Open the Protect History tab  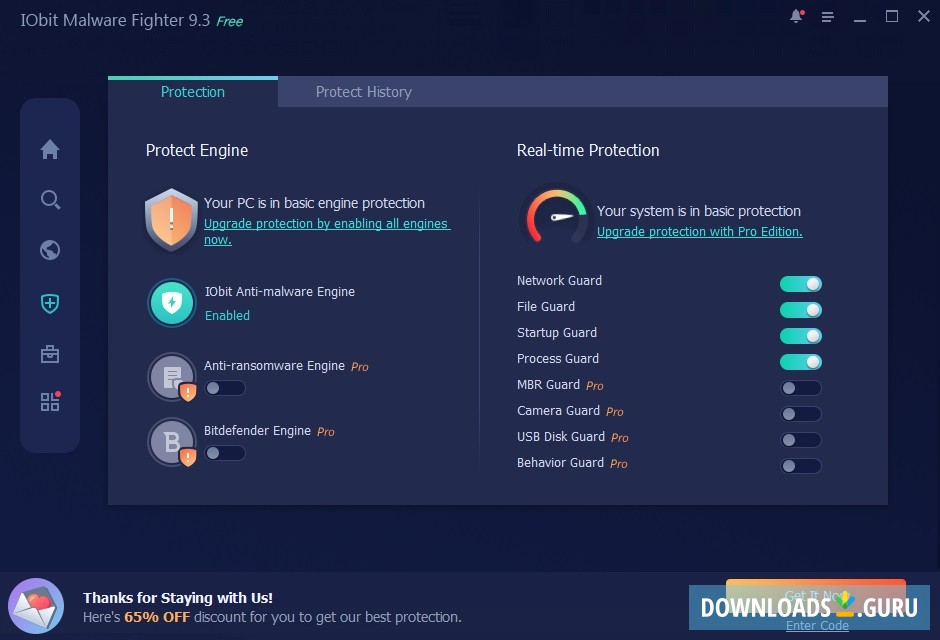tap(363, 92)
